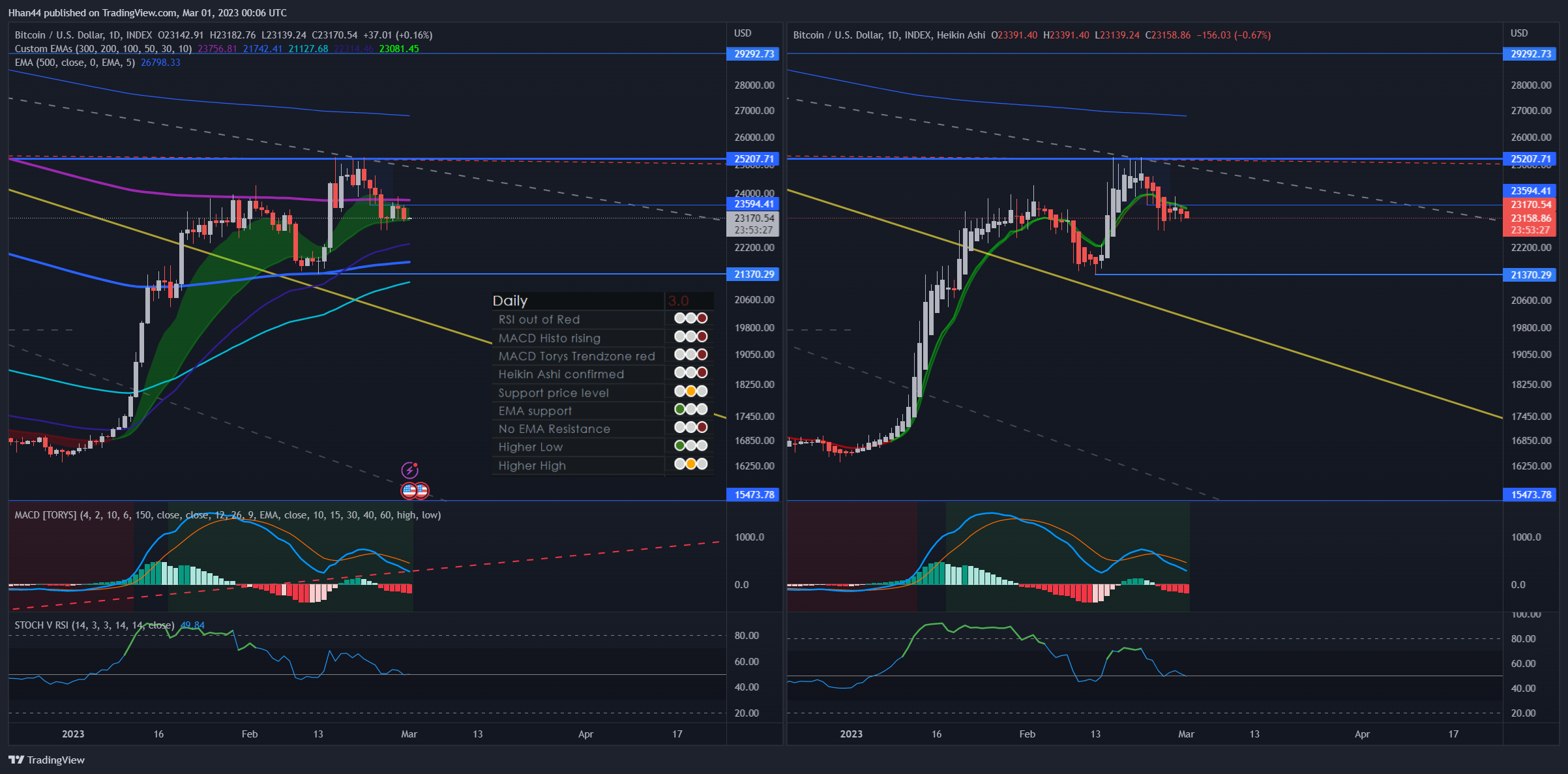Click 21370.29 price label on Heikin Ashi chart

click(1530, 275)
